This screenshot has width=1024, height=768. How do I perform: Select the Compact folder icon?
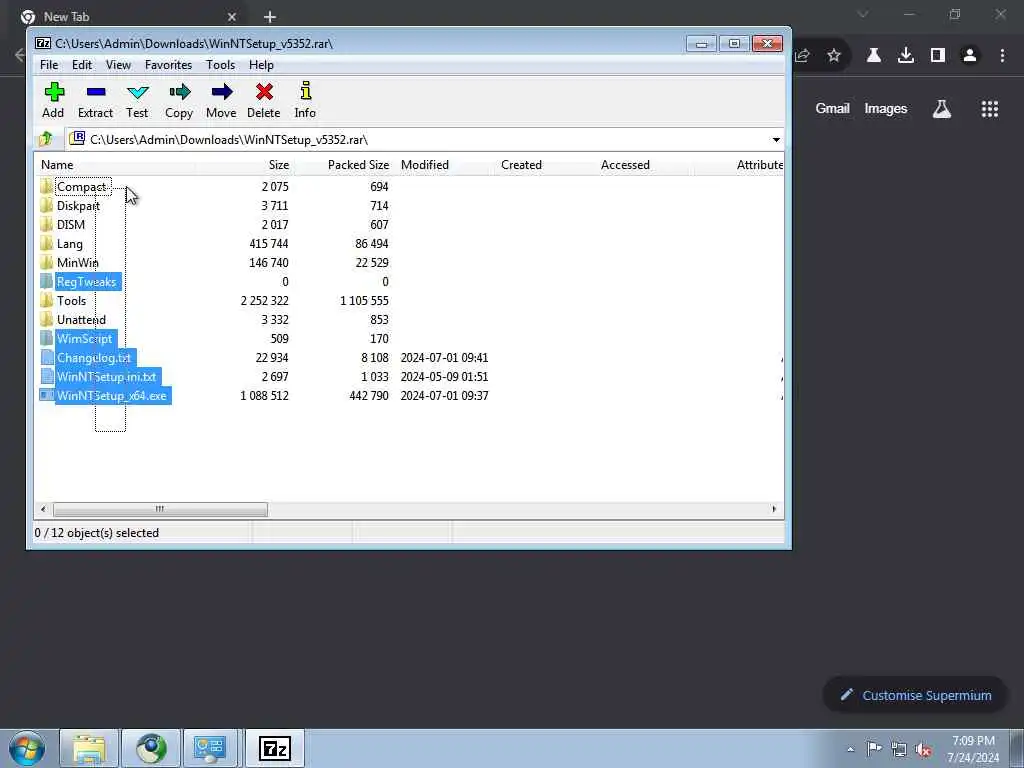point(46,187)
